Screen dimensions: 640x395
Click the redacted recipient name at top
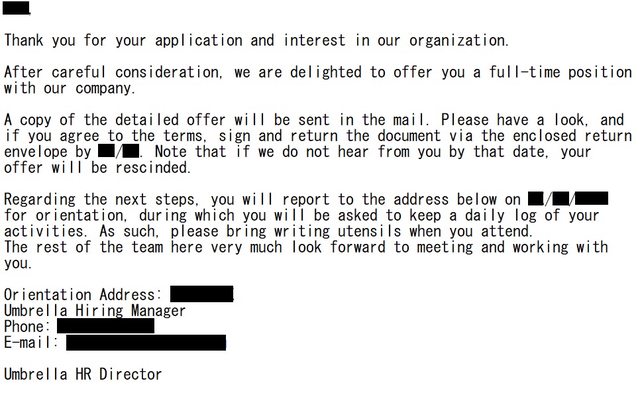coord(16,8)
